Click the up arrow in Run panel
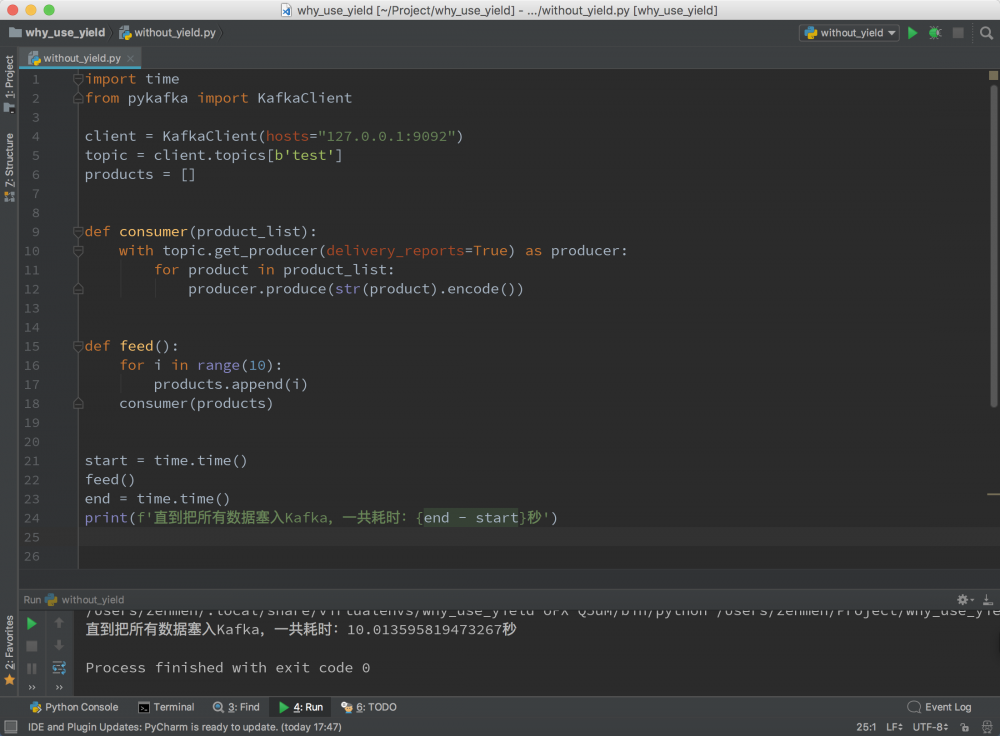The height and width of the screenshot is (736, 1000). tap(59, 623)
